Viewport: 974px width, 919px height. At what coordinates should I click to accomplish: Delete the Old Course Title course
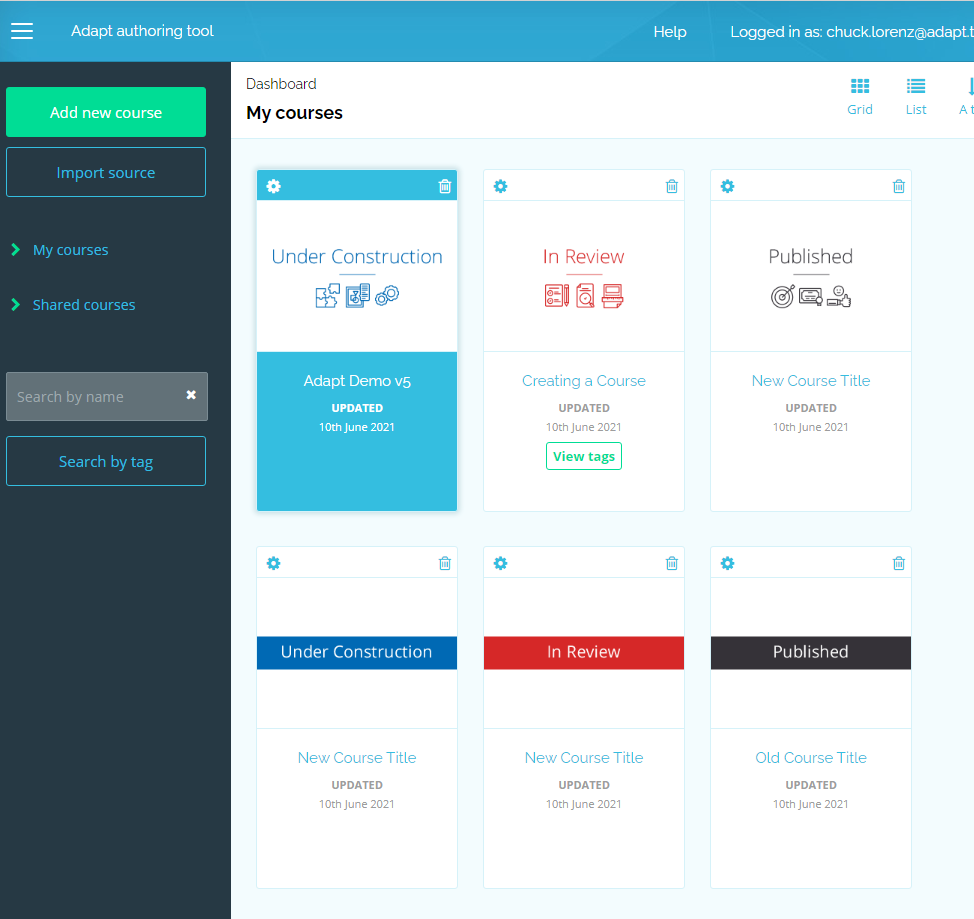point(898,563)
